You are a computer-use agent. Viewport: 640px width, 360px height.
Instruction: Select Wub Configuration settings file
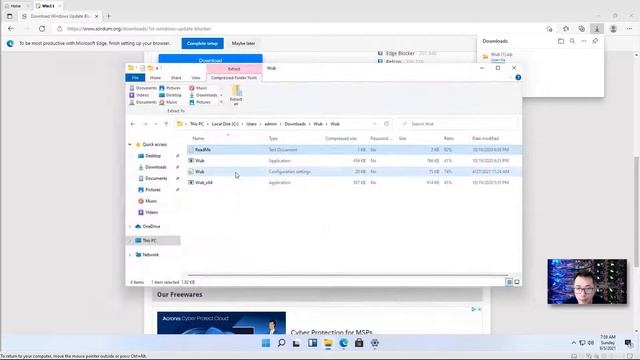pos(354,172)
